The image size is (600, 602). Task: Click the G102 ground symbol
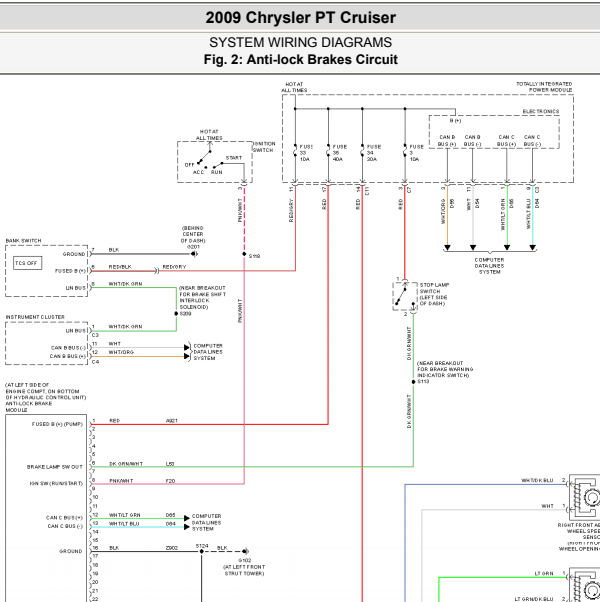[x=245, y=551]
